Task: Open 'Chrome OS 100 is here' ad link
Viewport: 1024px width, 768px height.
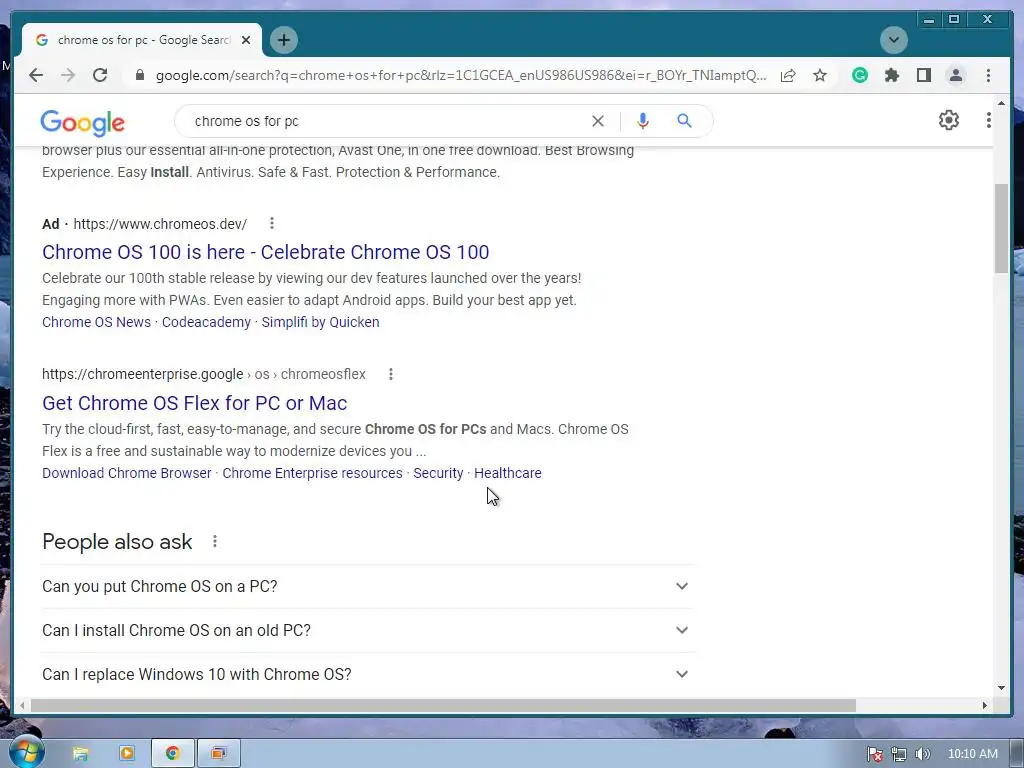Action: click(266, 252)
